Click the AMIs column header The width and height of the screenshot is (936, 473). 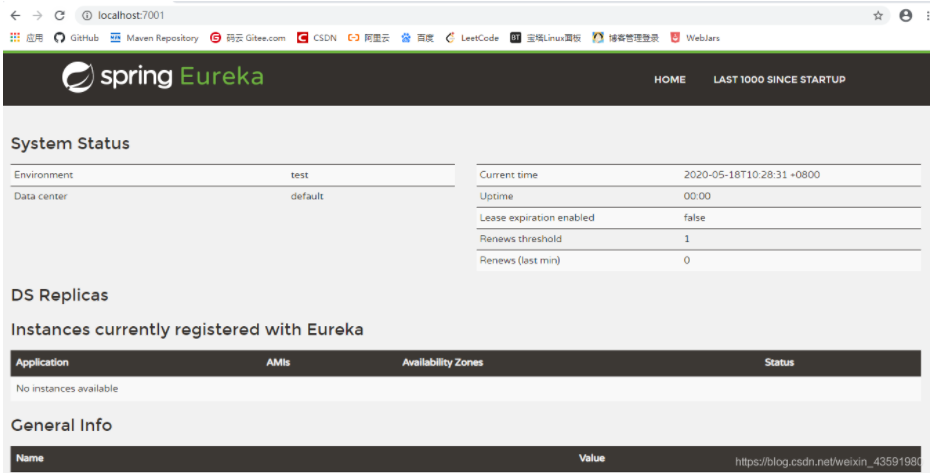pyautogui.click(x=278, y=363)
